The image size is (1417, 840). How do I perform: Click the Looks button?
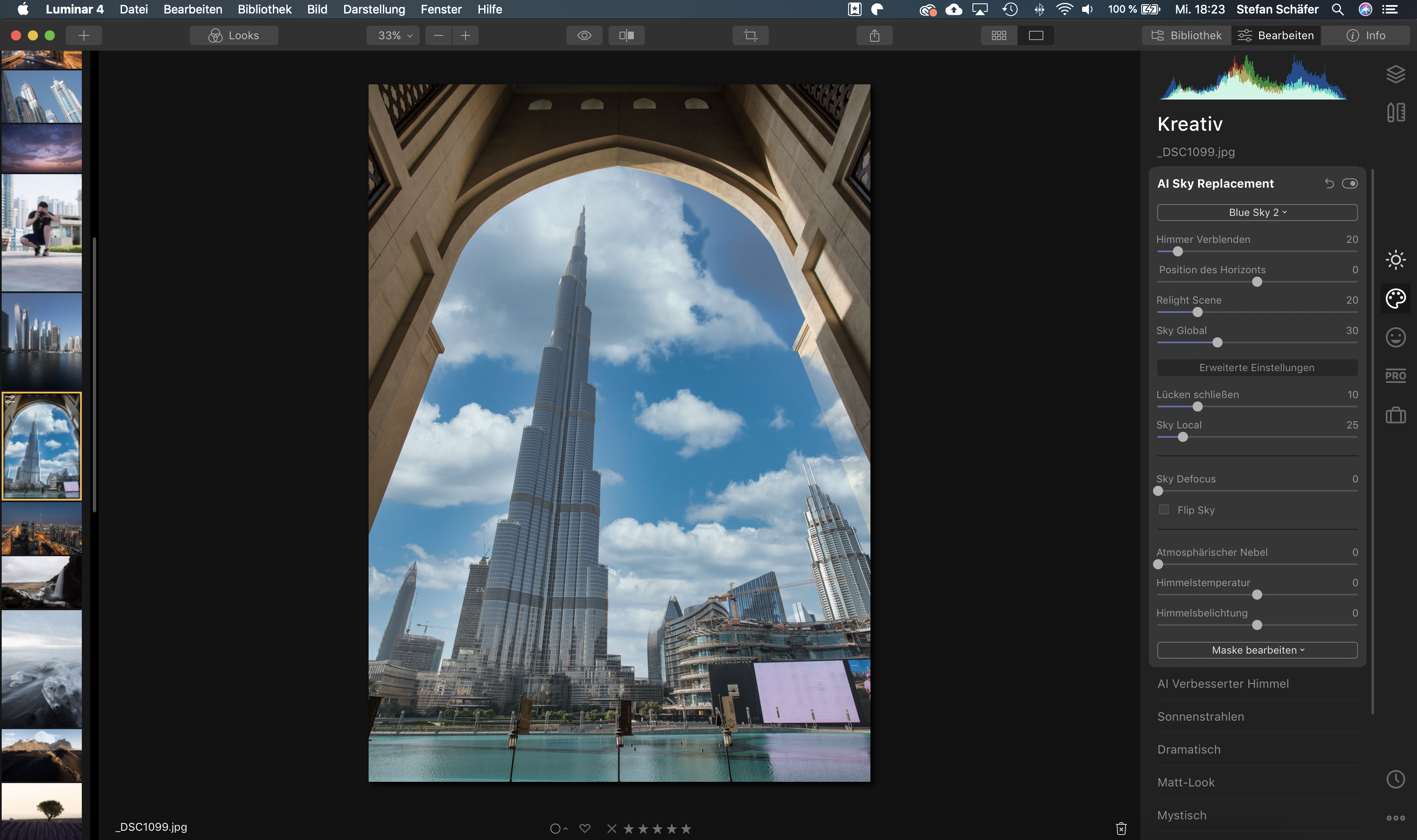tap(234, 35)
